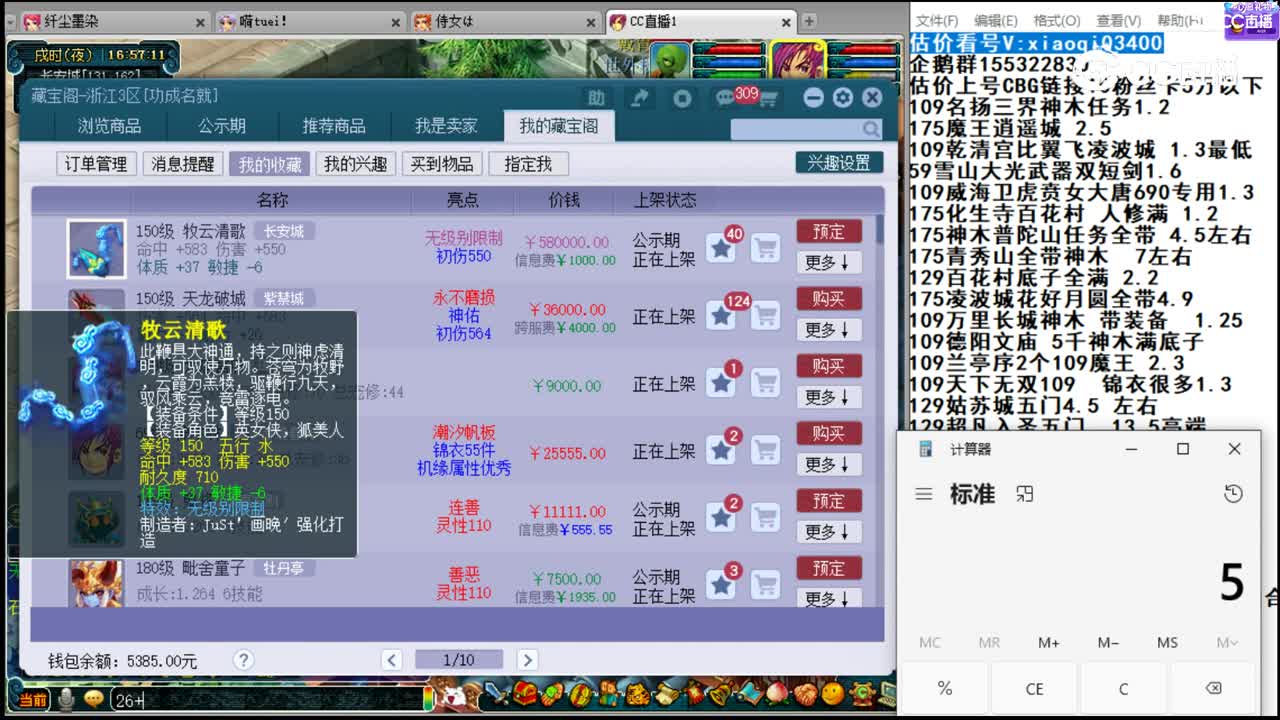
Task: Toggle the star with 124 count on 天龙破城
Action: click(722, 311)
